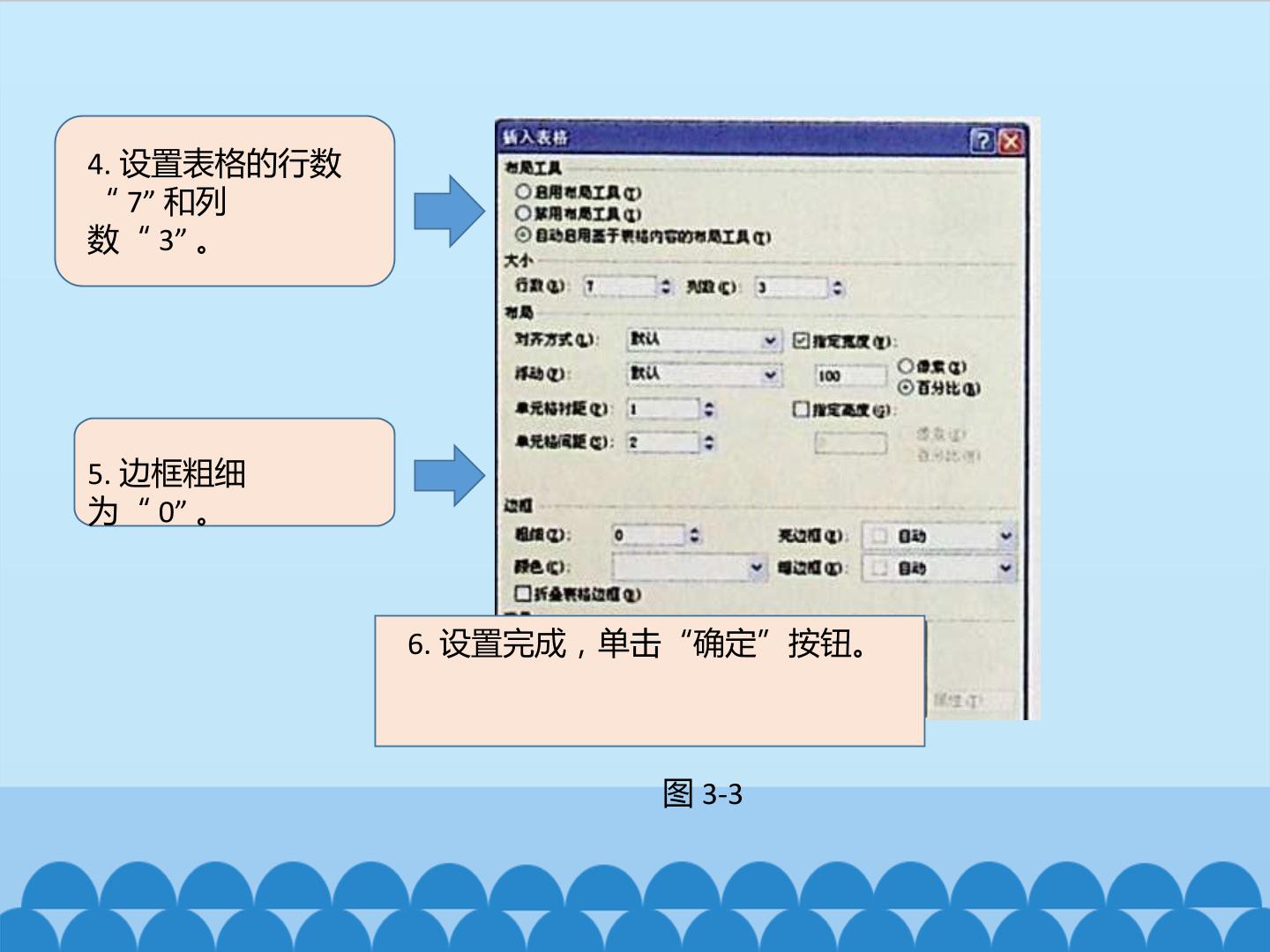Image resolution: width=1270 pixels, height=952 pixels.
Task: Click the 单元格间距 spinner arrows
Action: 708,443
